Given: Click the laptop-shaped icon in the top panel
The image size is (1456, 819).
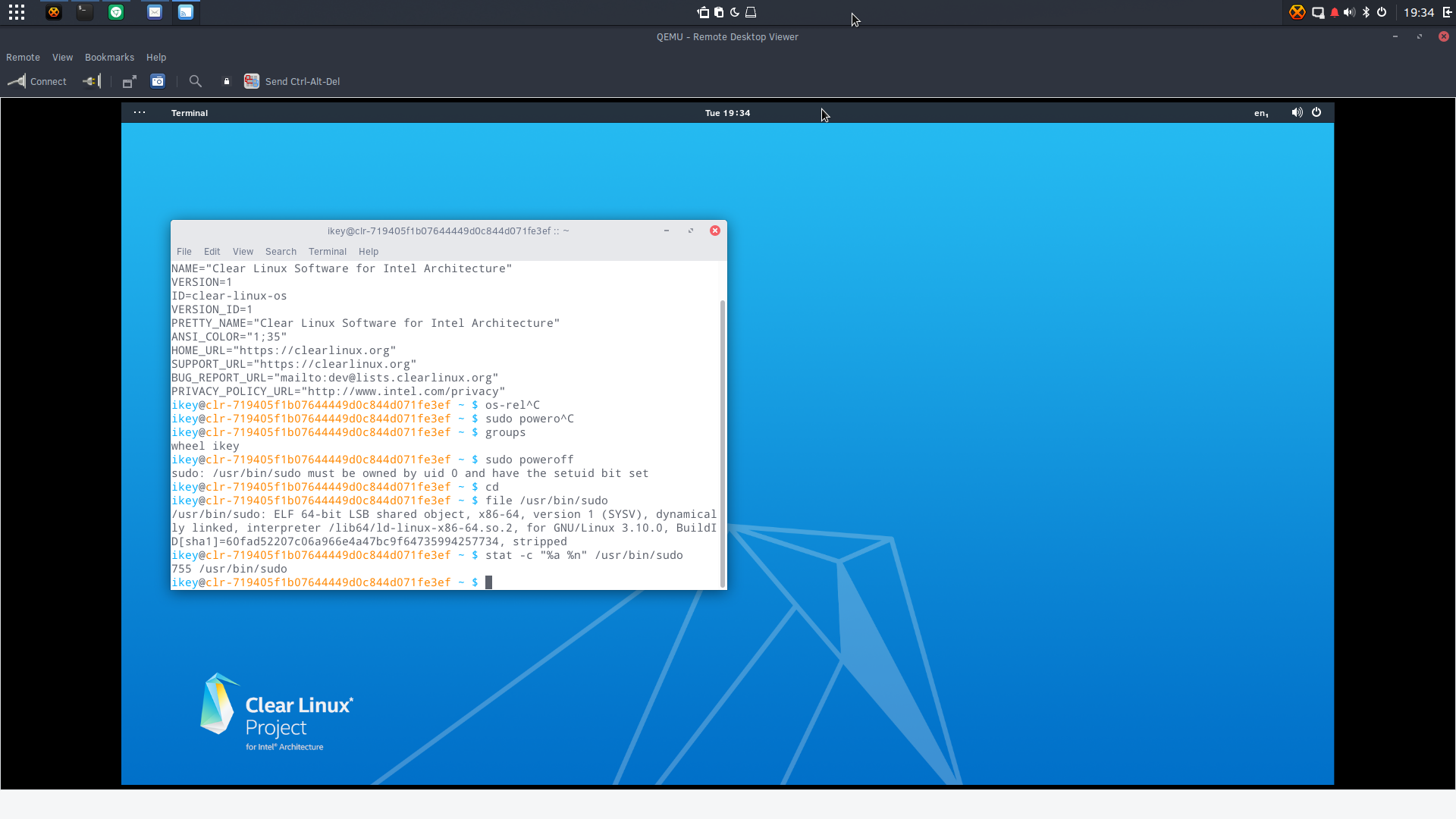Looking at the screenshot, I should coord(751,12).
